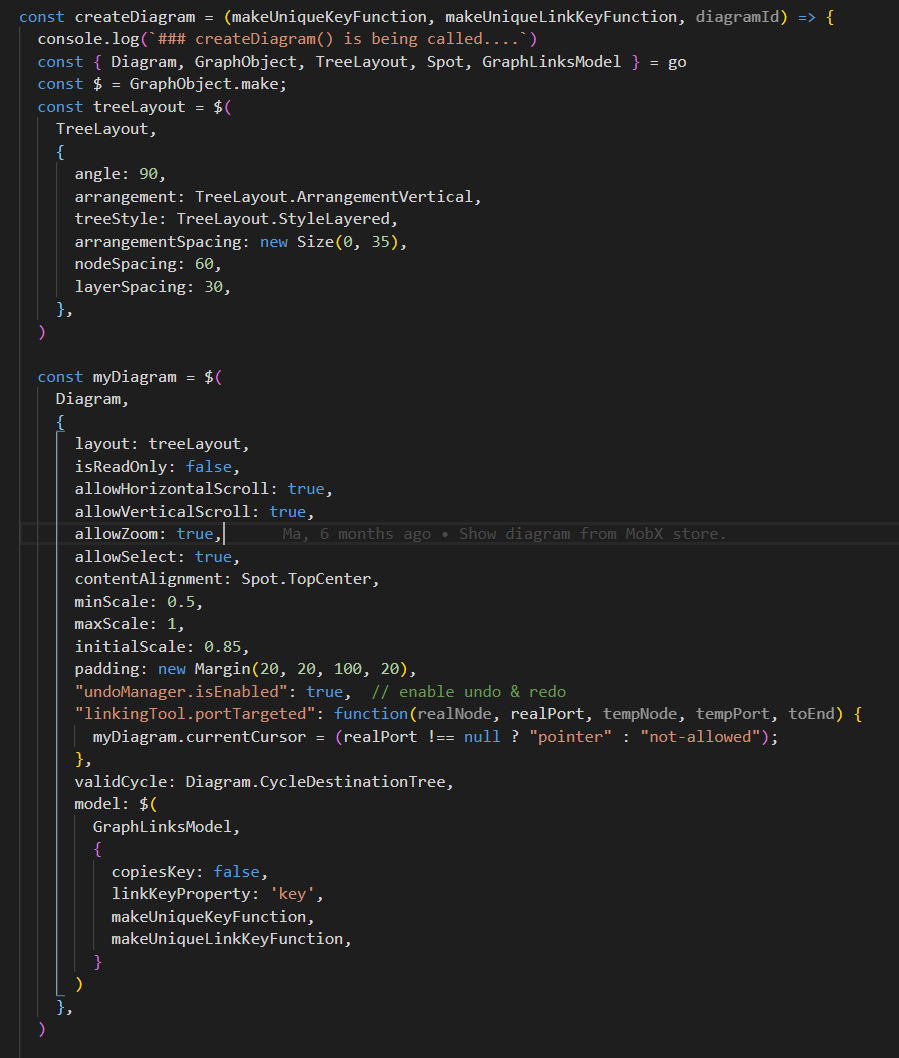Click the initialScale value 0.85

[223, 646]
